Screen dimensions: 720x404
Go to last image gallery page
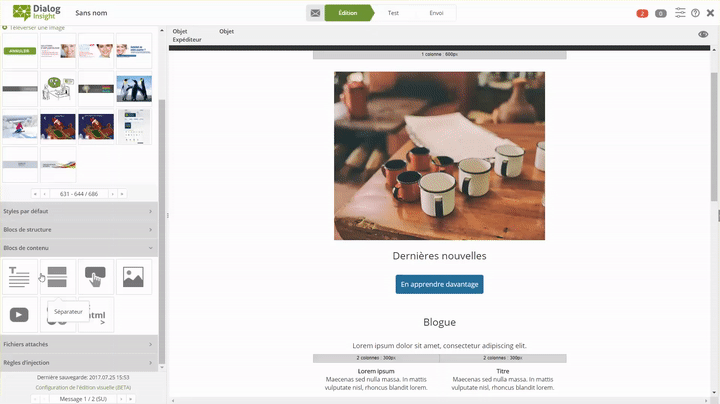[x=122, y=194]
